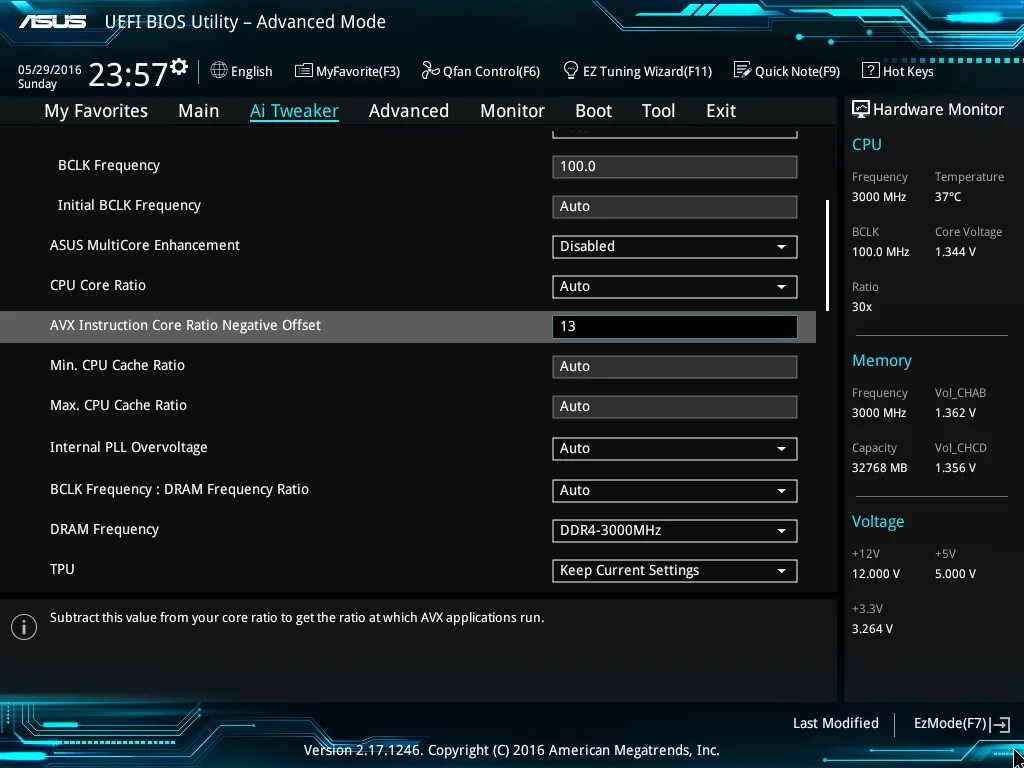Click the Hot Keys question mark icon
This screenshot has height=768, width=1024.
pos(870,71)
